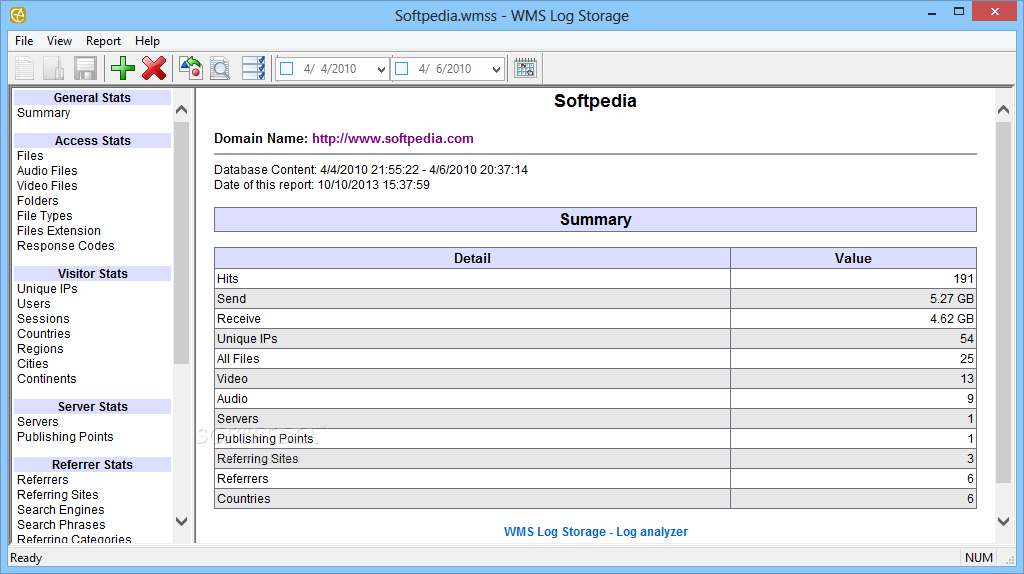Follow the WMS Log Storage - Log analyzer link

click(596, 532)
